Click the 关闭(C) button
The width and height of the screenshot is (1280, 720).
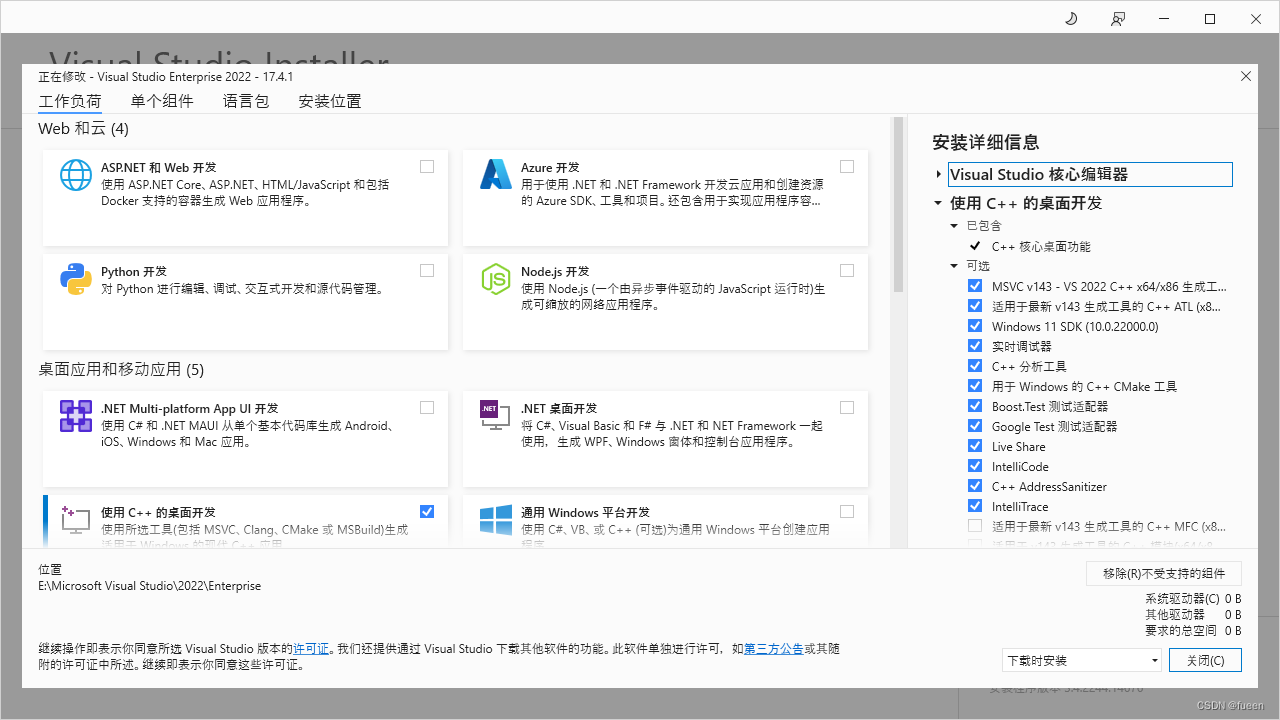click(x=1204, y=660)
